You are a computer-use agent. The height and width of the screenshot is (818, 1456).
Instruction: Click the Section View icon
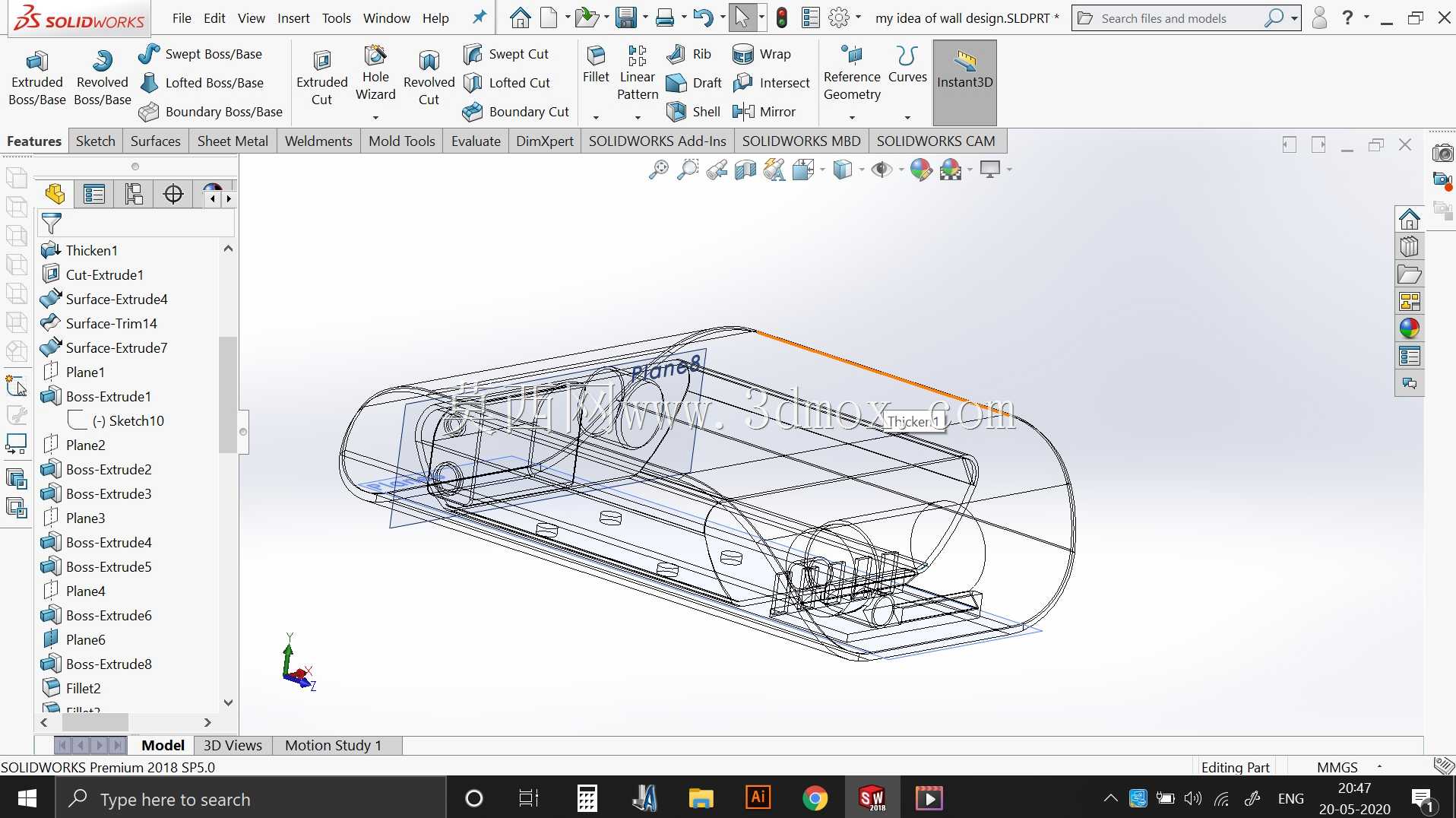(745, 170)
